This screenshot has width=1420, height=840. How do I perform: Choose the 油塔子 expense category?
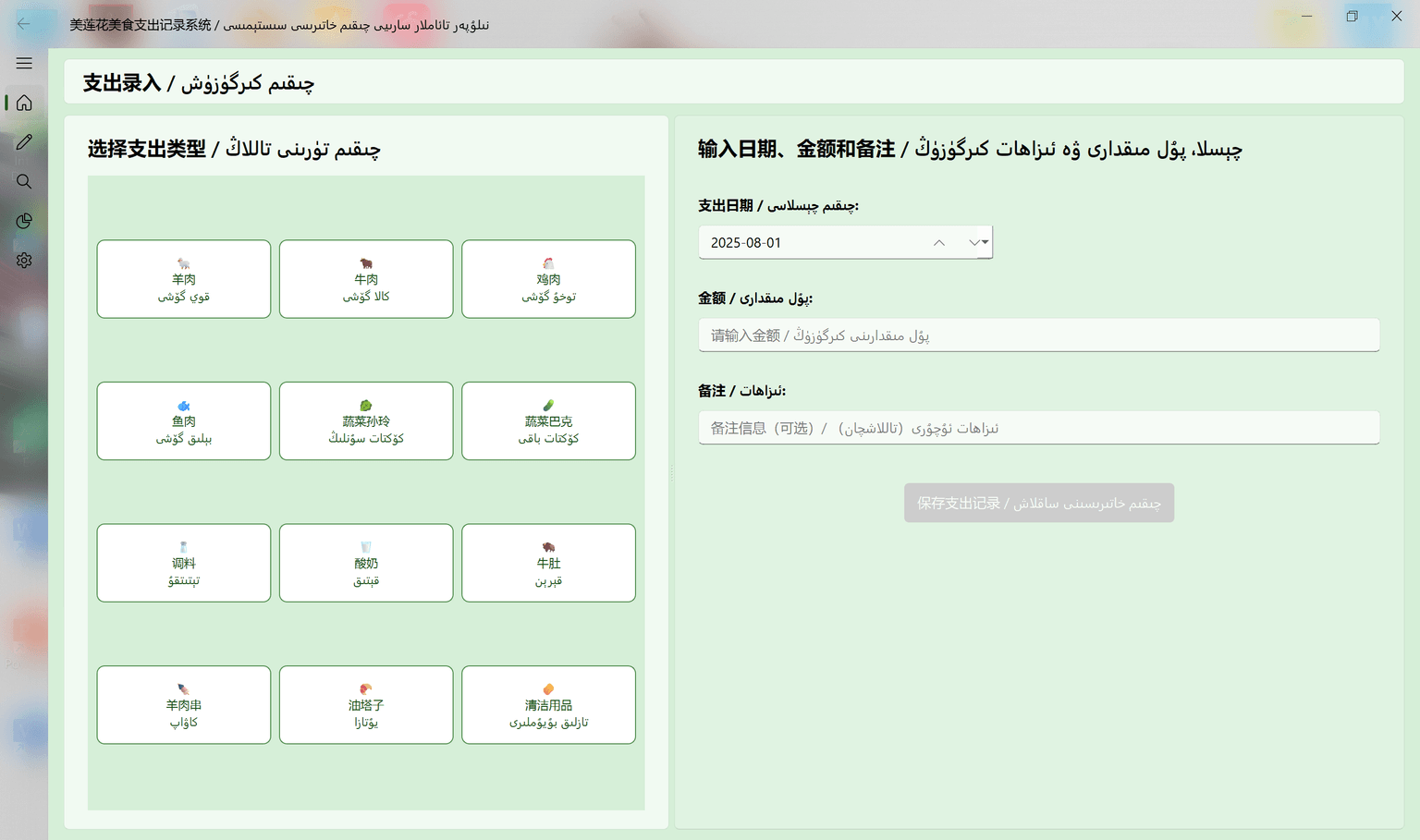click(366, 705)
